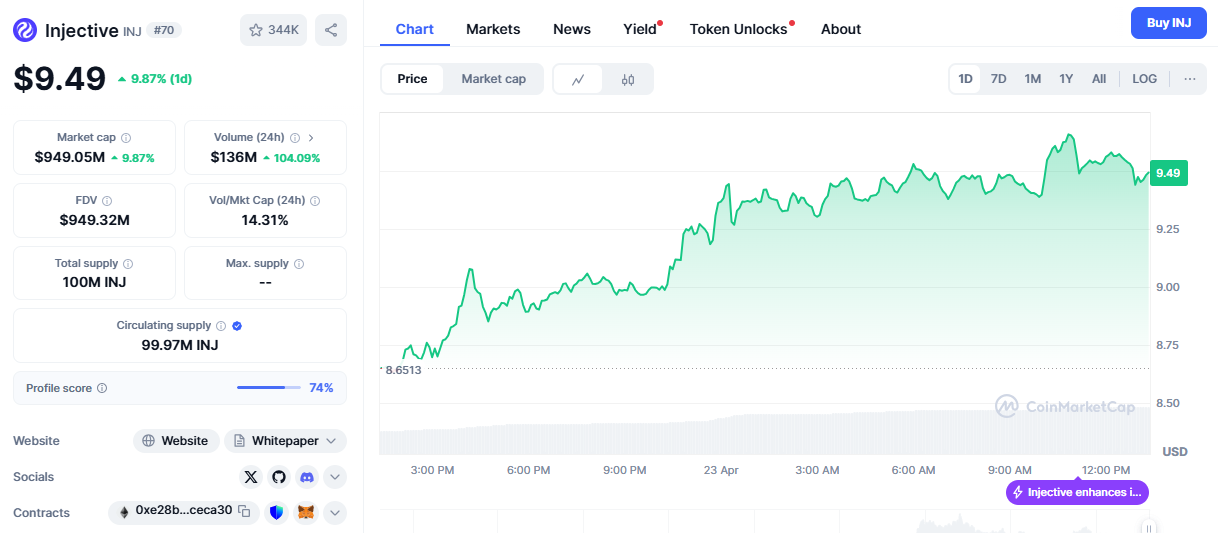1218x533 pixels.
Task: Open the Chart tab
Action: pos(415,29)
